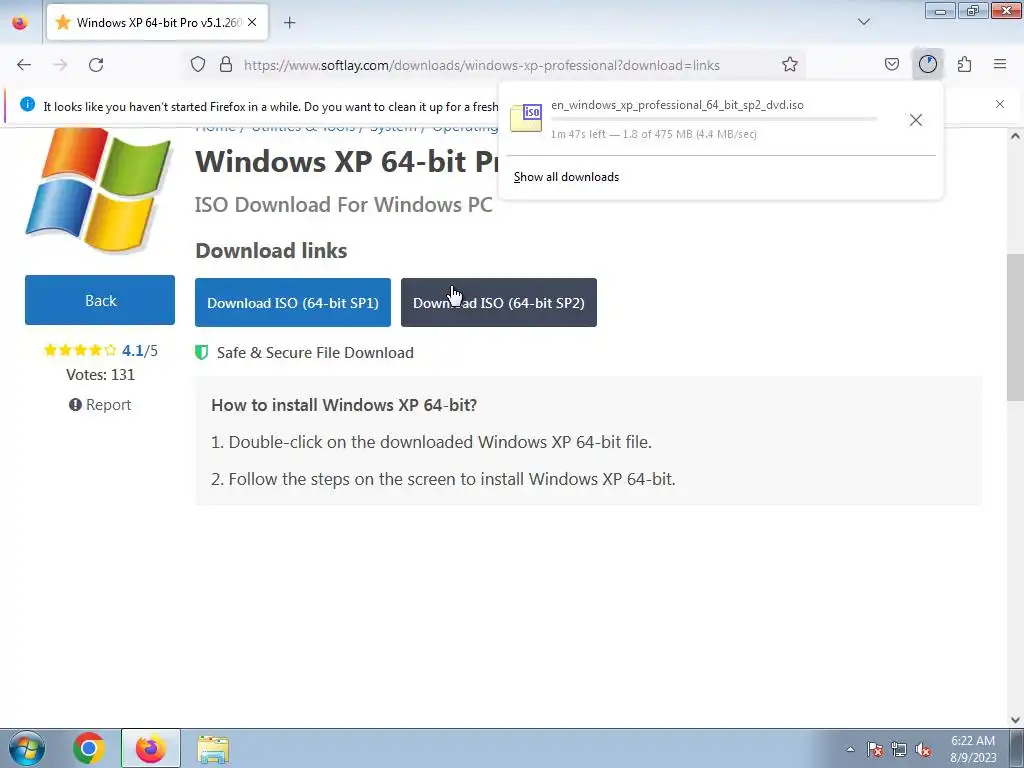Click the 'Votes: 131' text

pos(100,375)
